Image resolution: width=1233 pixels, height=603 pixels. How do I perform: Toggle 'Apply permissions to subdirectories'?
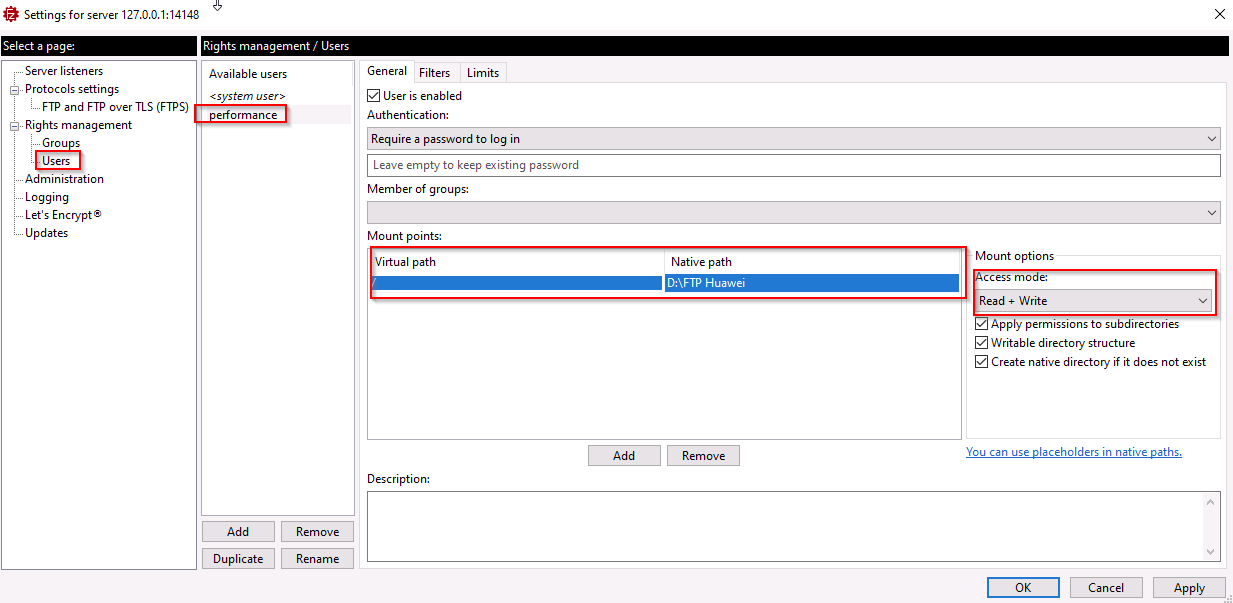(x=982, y=323)
